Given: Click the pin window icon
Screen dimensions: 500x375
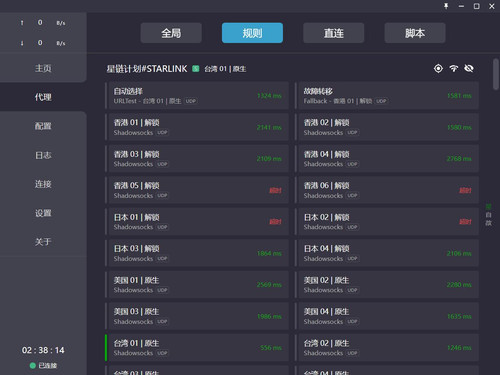Looking at the screenshot, I should tap(446, 6).
